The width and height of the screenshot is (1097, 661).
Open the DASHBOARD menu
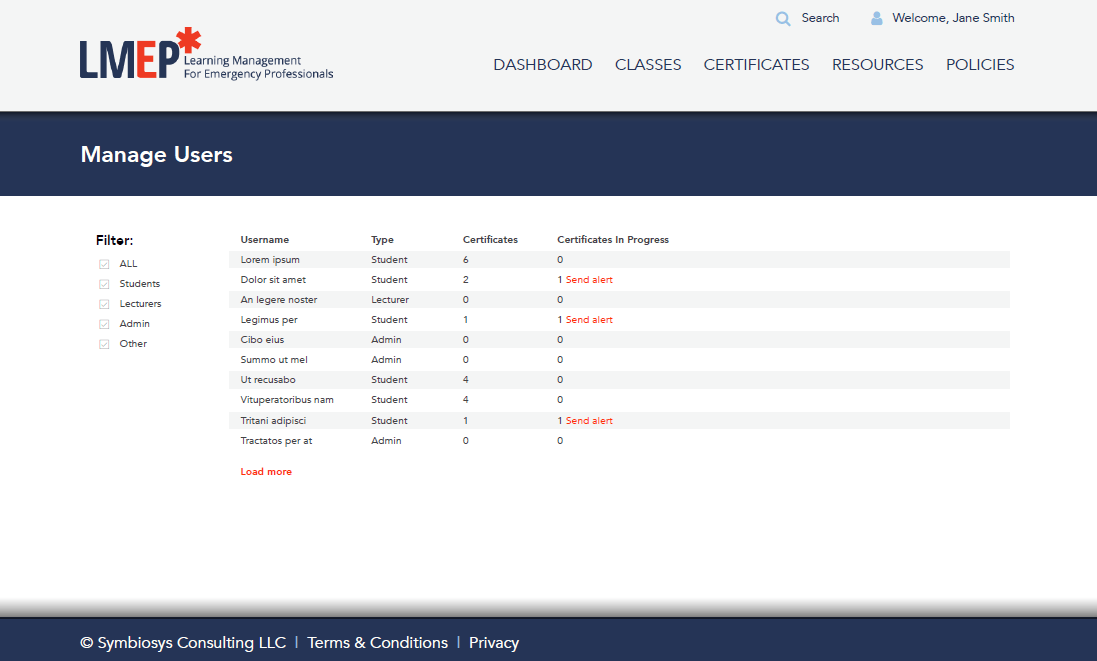pos(543,65)
